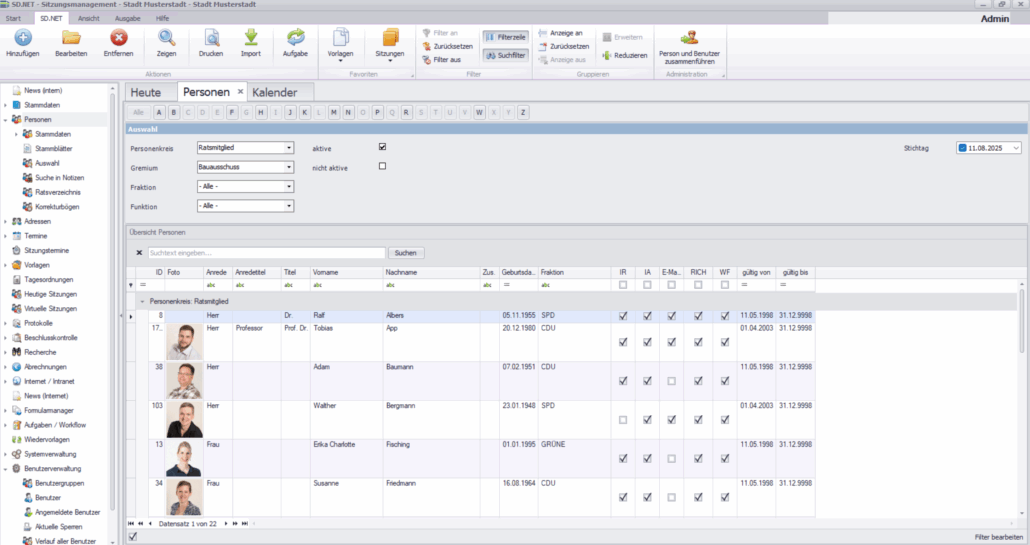Enable the nicht aktive checkbox
Viewport: 1030px width, 545px height.
click(x=382, y=166)
